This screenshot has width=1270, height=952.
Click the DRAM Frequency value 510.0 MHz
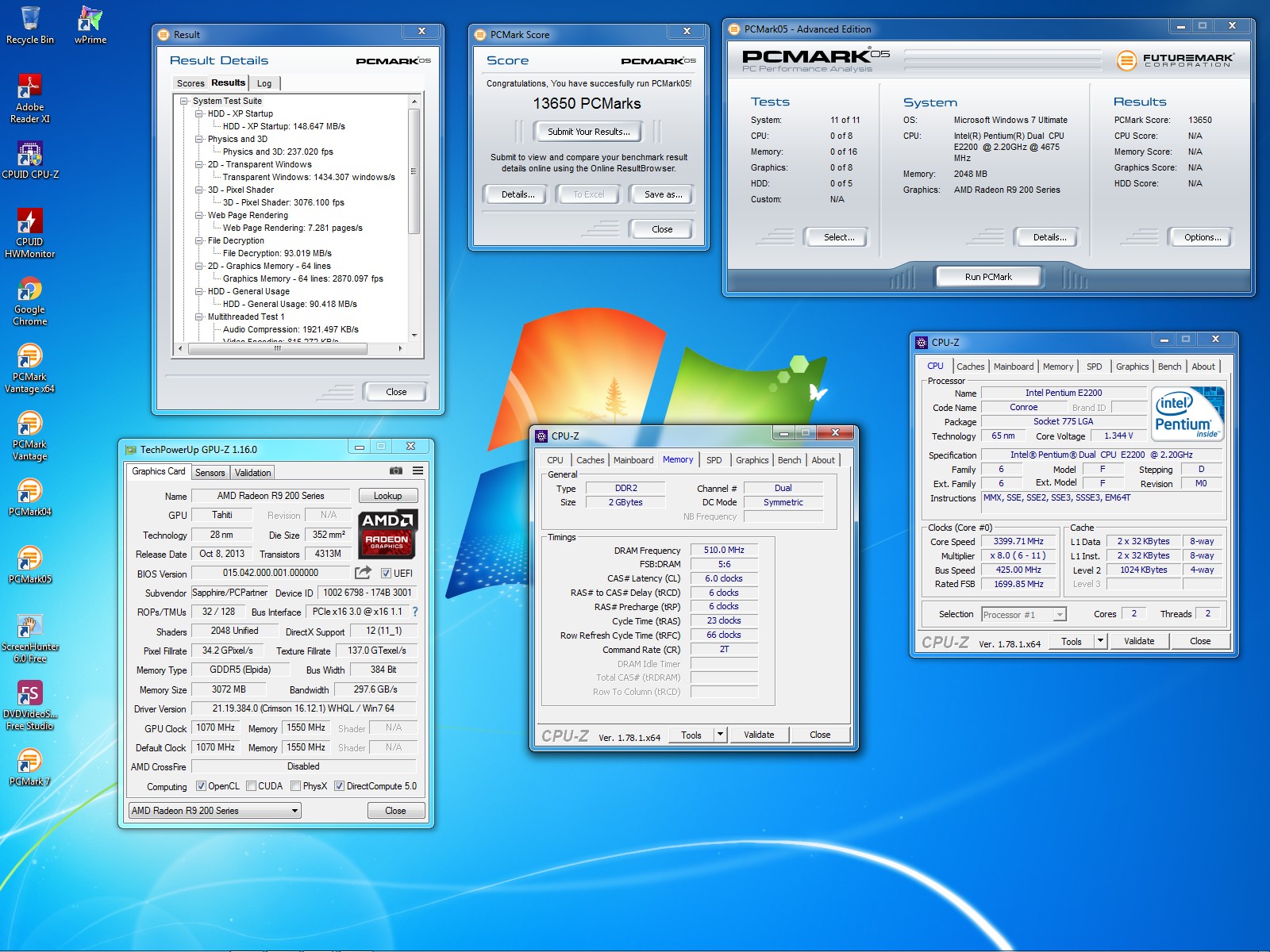pos(724,550)
